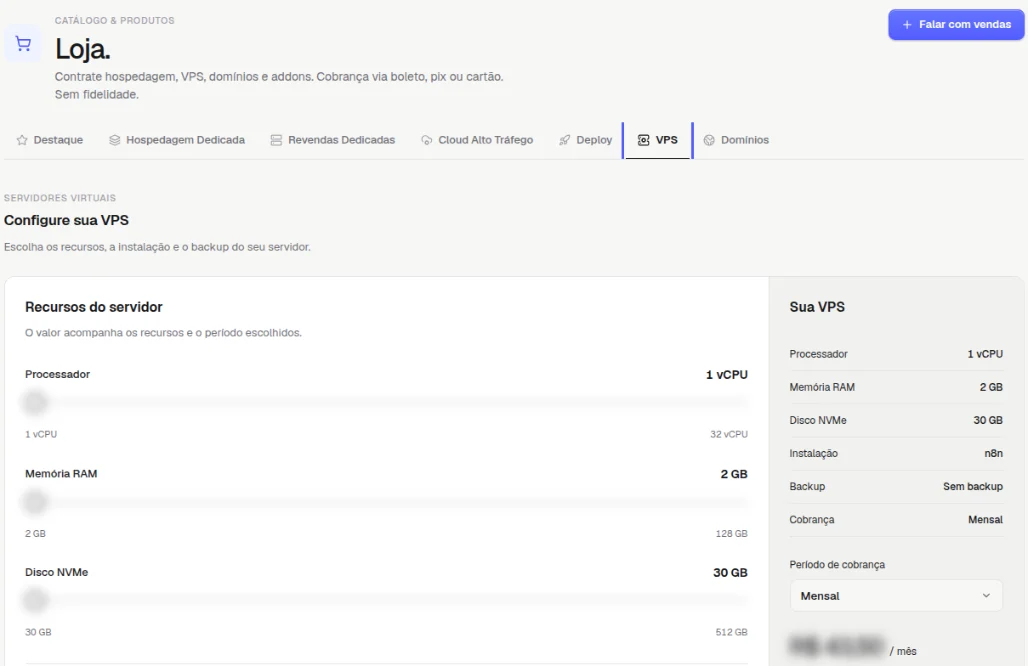1028x666 pixels.
Task: Open the Domínios tab
Action: coord(736,140)
